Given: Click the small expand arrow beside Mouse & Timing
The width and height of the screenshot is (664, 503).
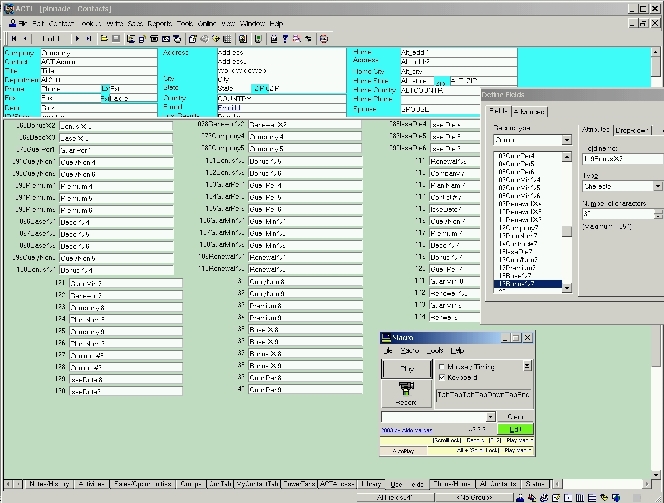Looking at the screenshot, I should coord(527,366).
